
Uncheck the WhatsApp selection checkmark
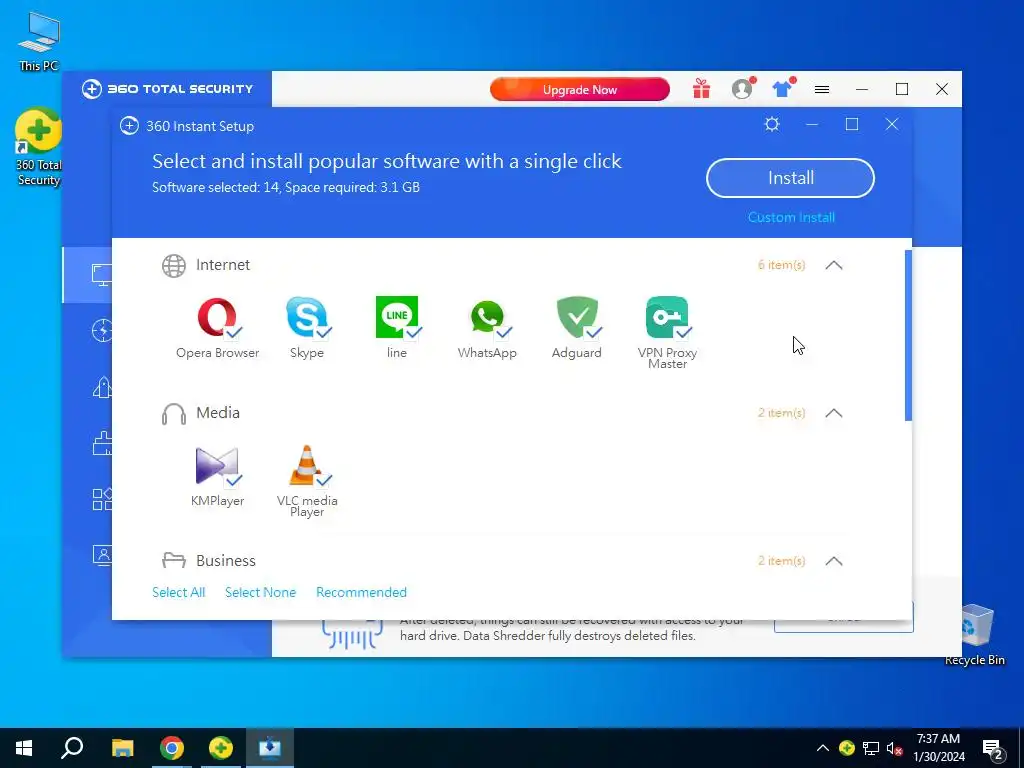point(504,332)
